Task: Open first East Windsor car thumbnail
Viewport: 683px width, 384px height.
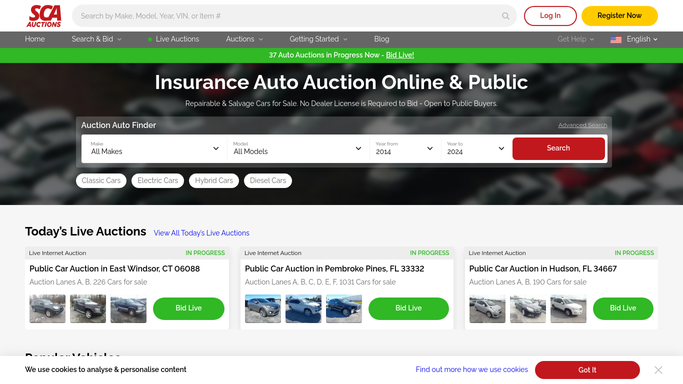Action: (x=47, y=309)
